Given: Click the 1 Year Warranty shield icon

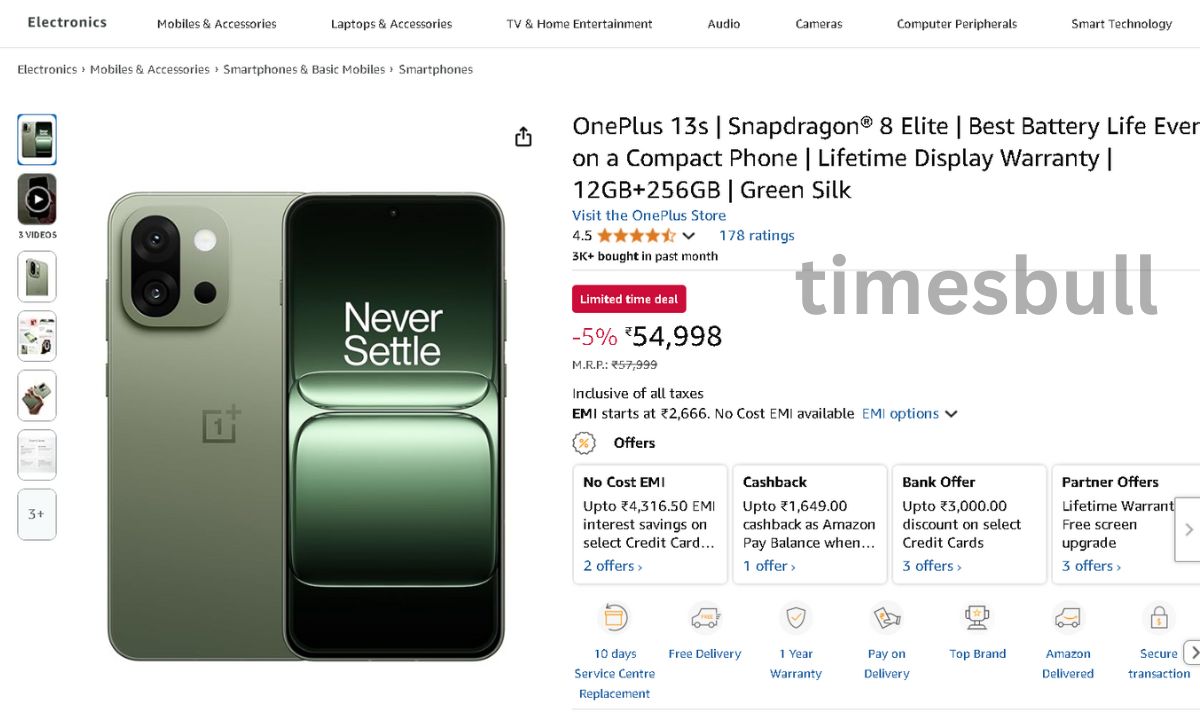Looking at the screenshot, I should tap(796, 617).
